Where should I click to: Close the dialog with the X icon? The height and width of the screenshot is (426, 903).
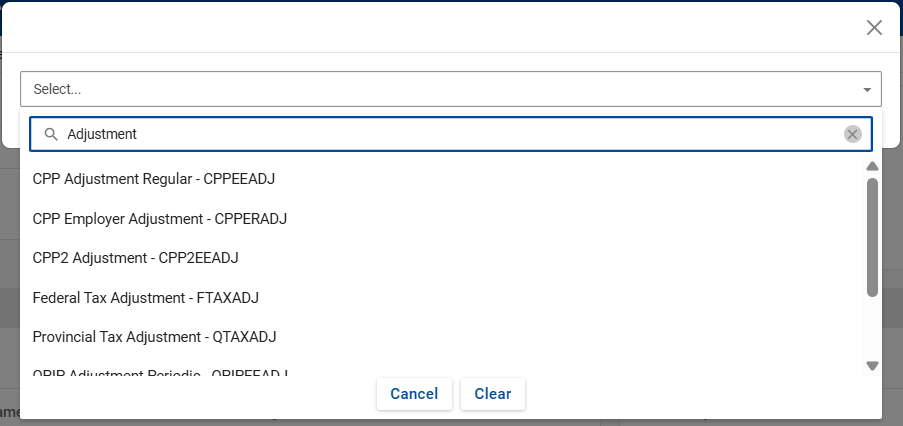click(x=874, y=28)
